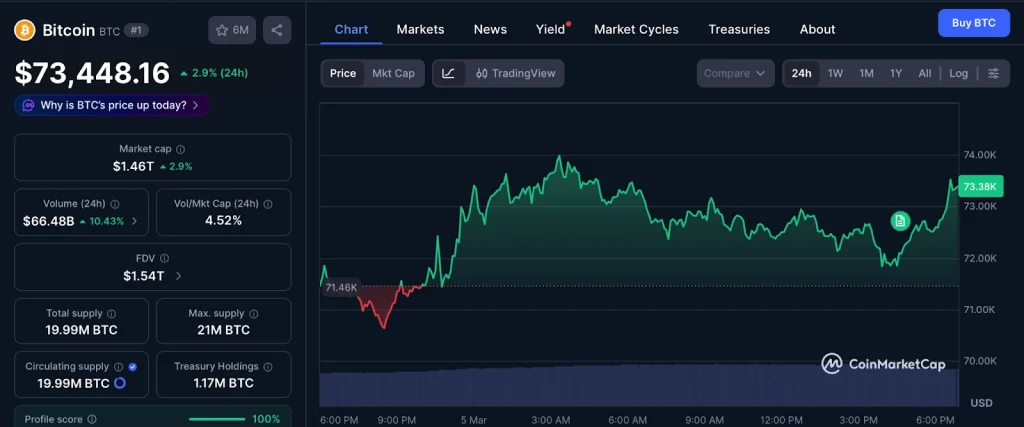Open Volume (24h) info icon
Viewport: 1024px width, 427px height.
click(x=115, y=204)
